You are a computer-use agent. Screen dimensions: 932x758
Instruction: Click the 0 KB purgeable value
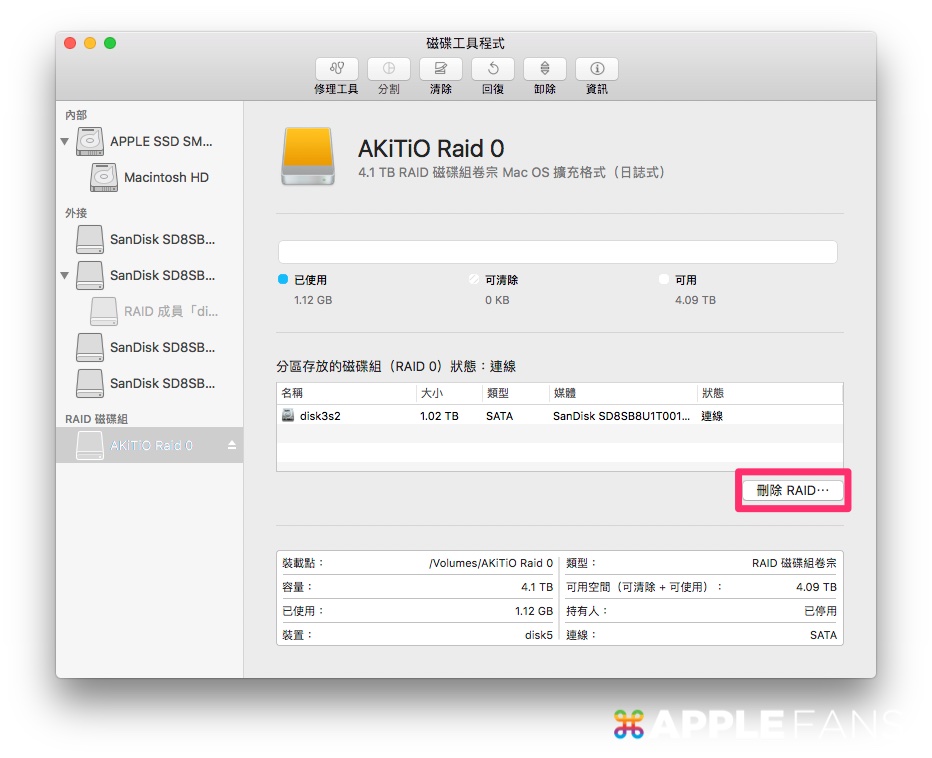tap(497, 300)
